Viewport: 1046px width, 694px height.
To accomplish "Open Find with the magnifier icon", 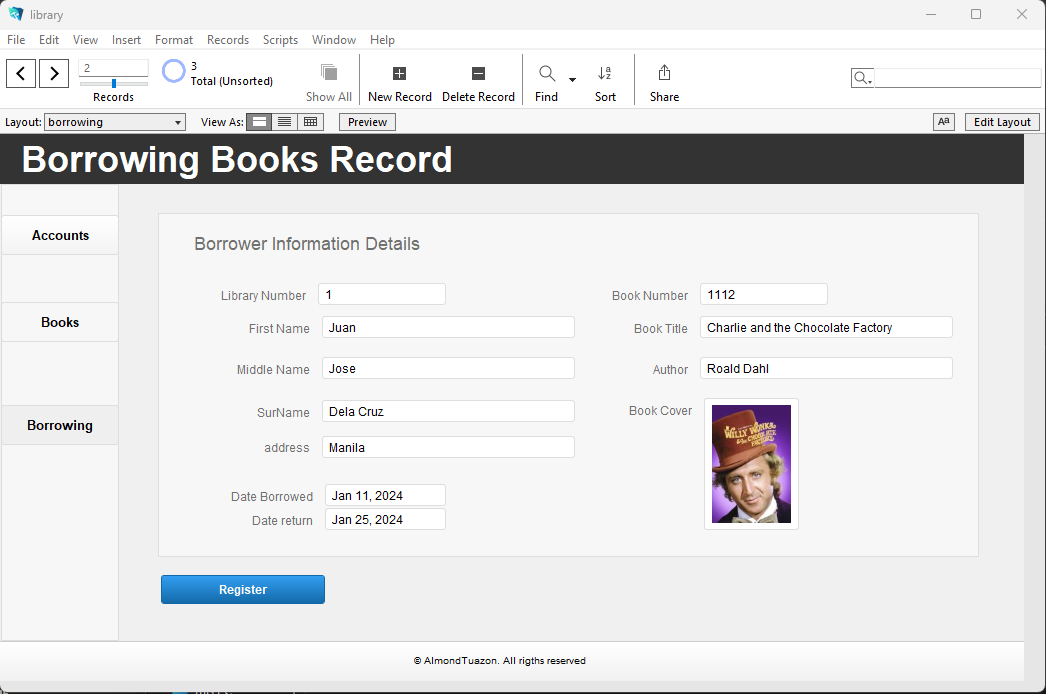I will tap(547, 74).
